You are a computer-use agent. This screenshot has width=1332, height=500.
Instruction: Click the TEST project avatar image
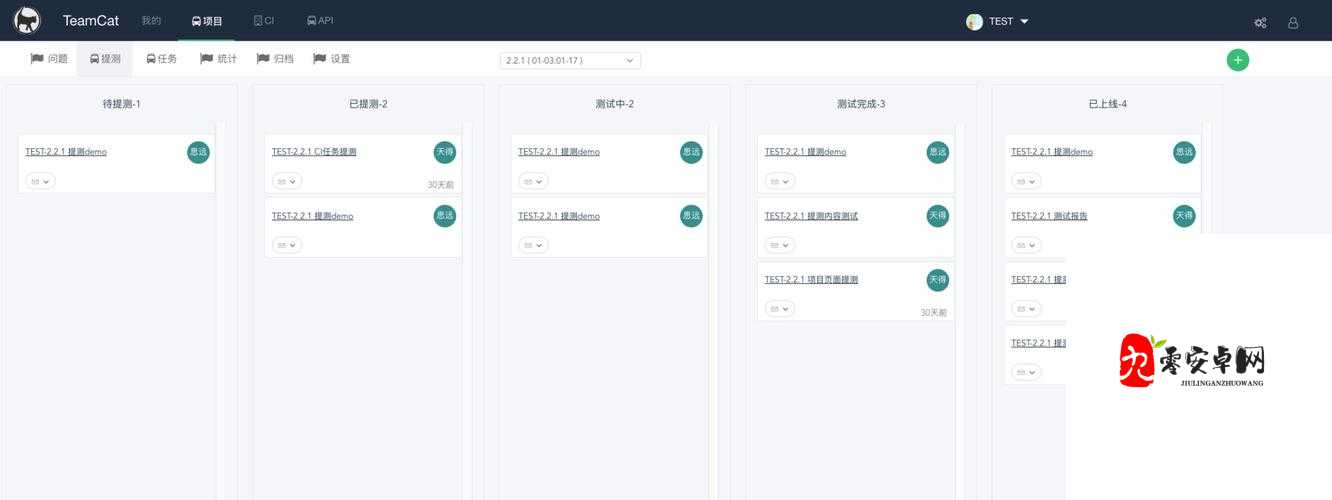coord(974,21)
